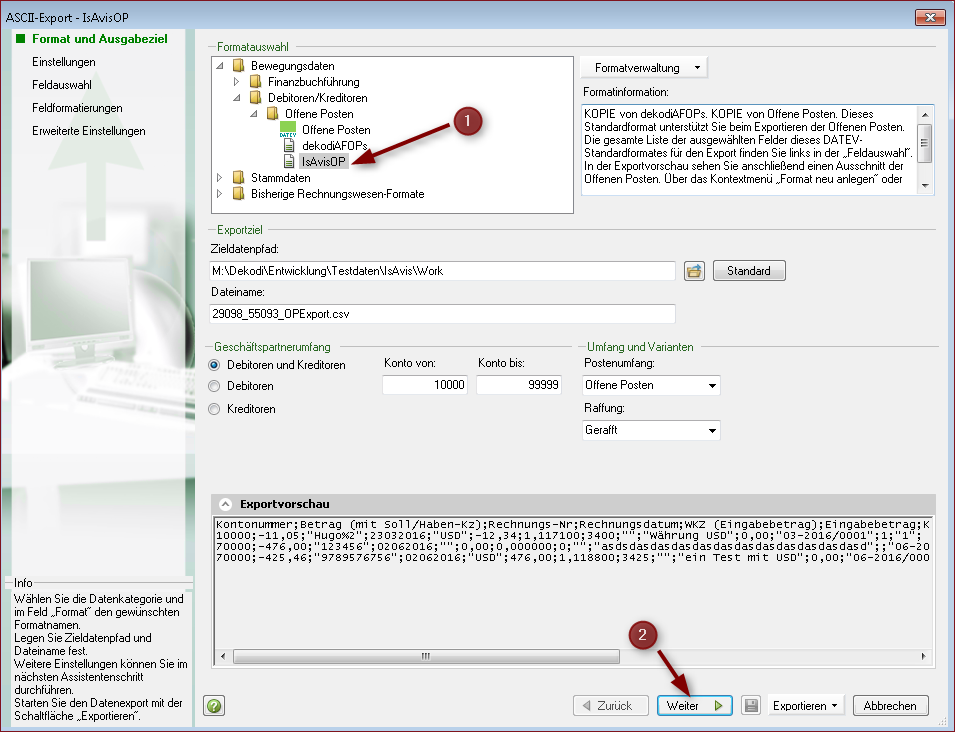Click the browse folder icon beside Zieldatenpfad
Viewport: 955px width, 732px height.
tap(695, 271)
